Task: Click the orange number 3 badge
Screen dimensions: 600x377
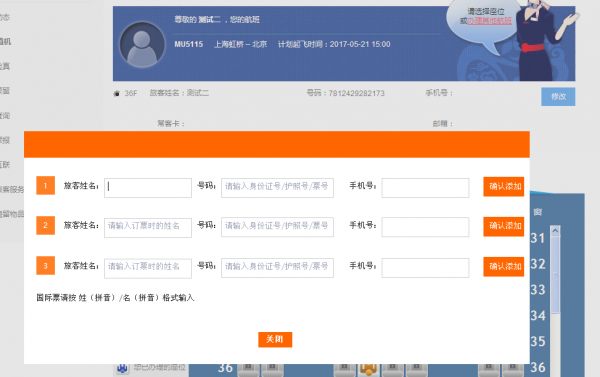Action: 46,266
